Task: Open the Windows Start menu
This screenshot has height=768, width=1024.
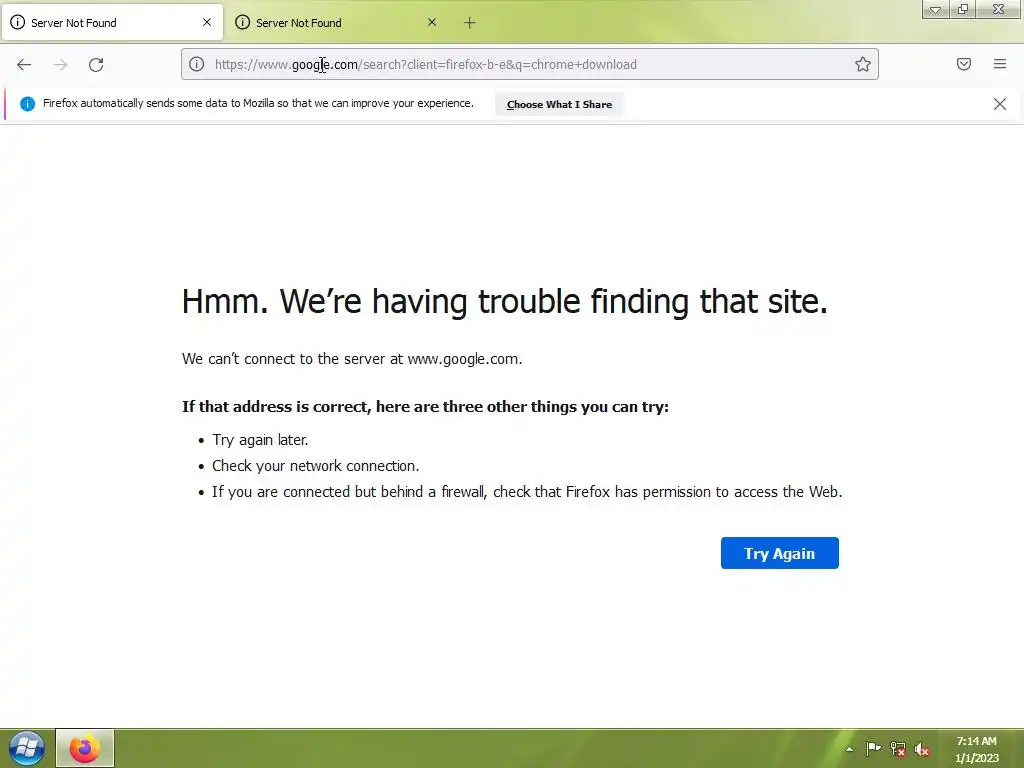Action: coord(27,748)
